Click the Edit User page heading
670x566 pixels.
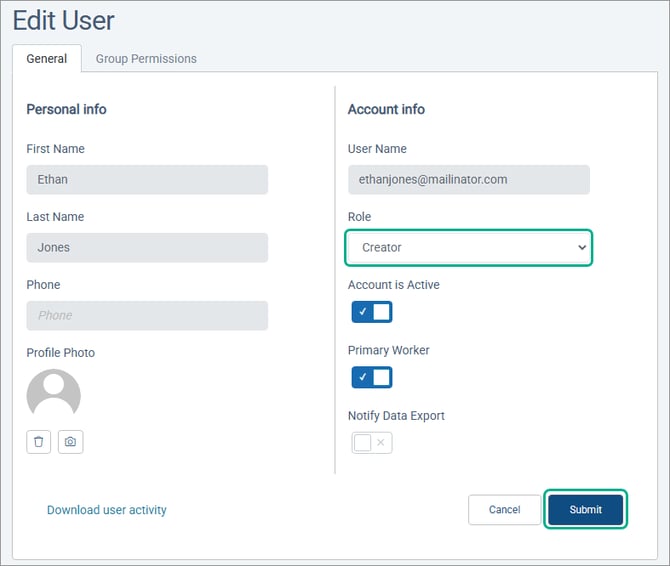tap(63, 20)
